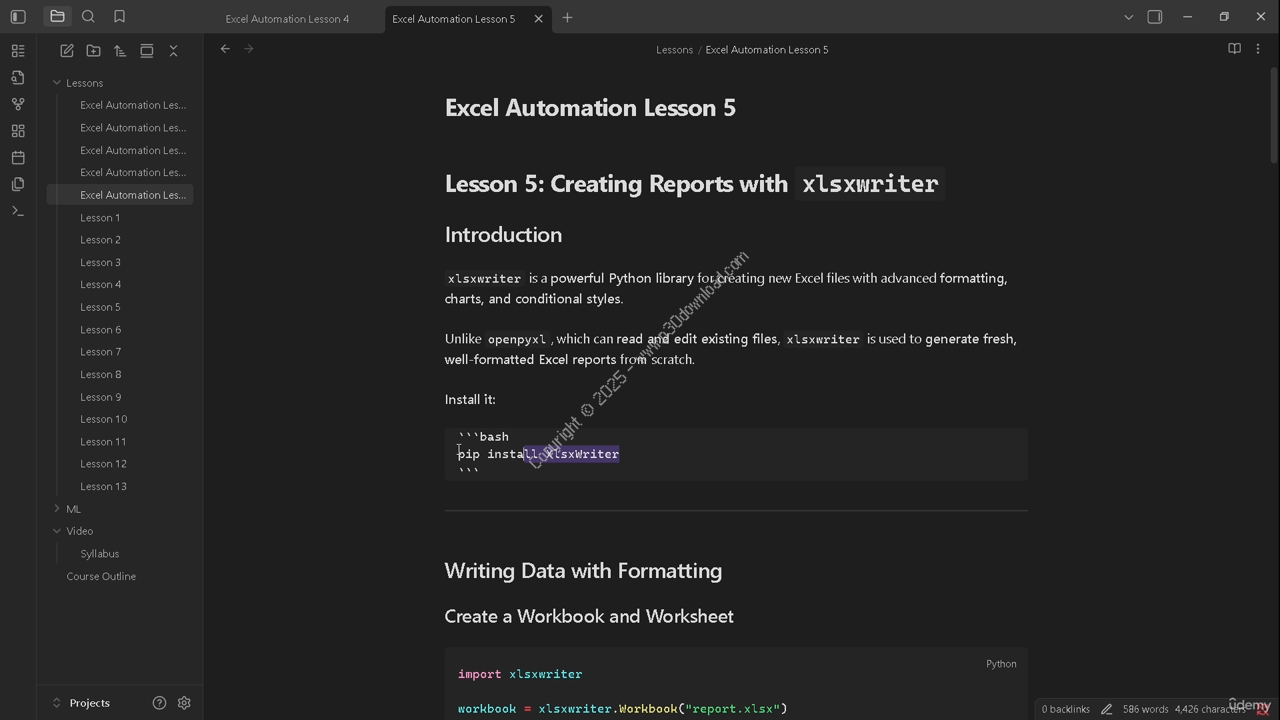Click the editor's vertical scrollbar
Image resolution: width=1280 pixels, height=720 pixels.
[x=1273, y=110]
